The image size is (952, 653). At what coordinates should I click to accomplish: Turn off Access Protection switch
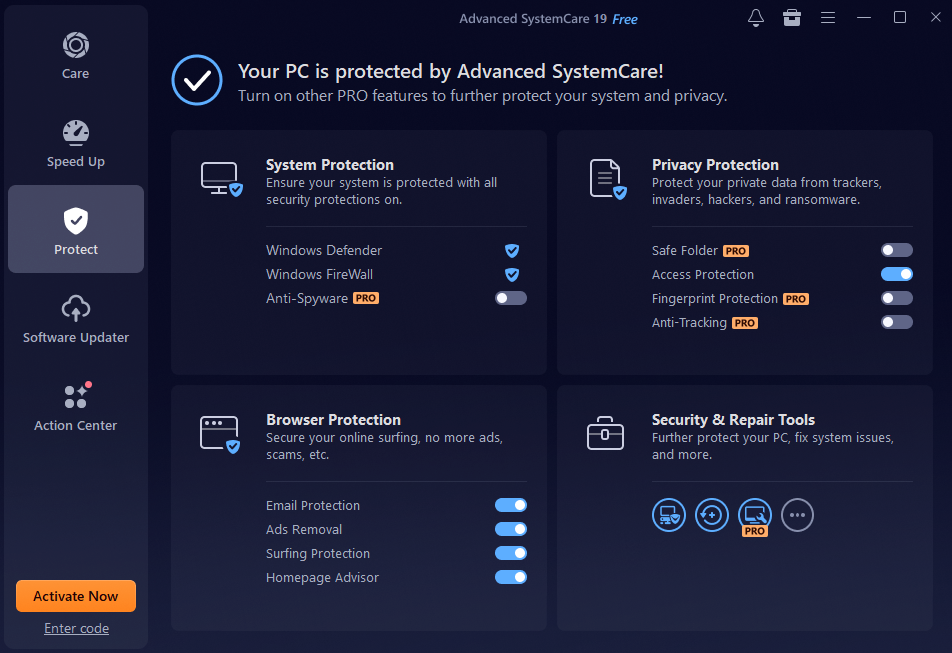pos(896,274)
